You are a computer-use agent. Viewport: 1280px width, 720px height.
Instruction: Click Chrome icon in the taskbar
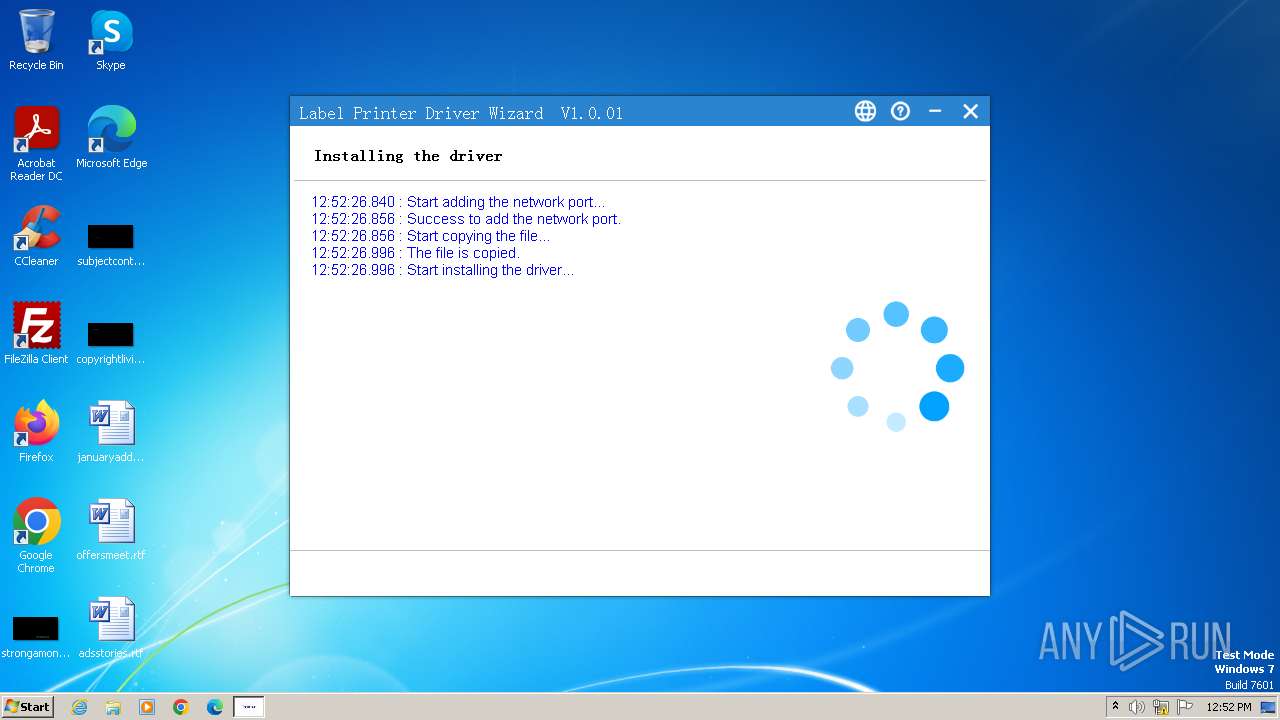click(181, 707)
